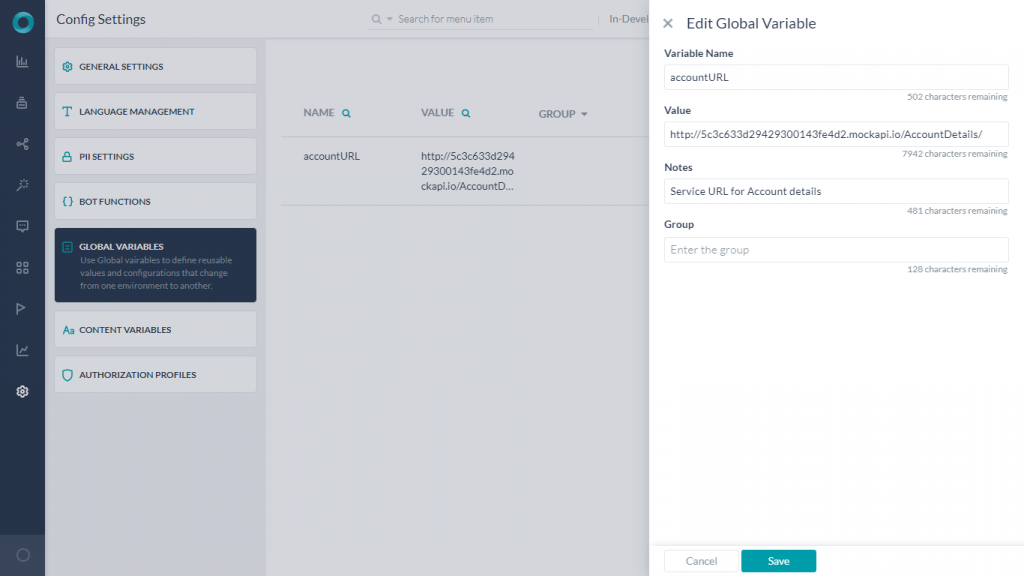Close the Edit Global Variable panel
The image size is (1024, 576).
668,23
